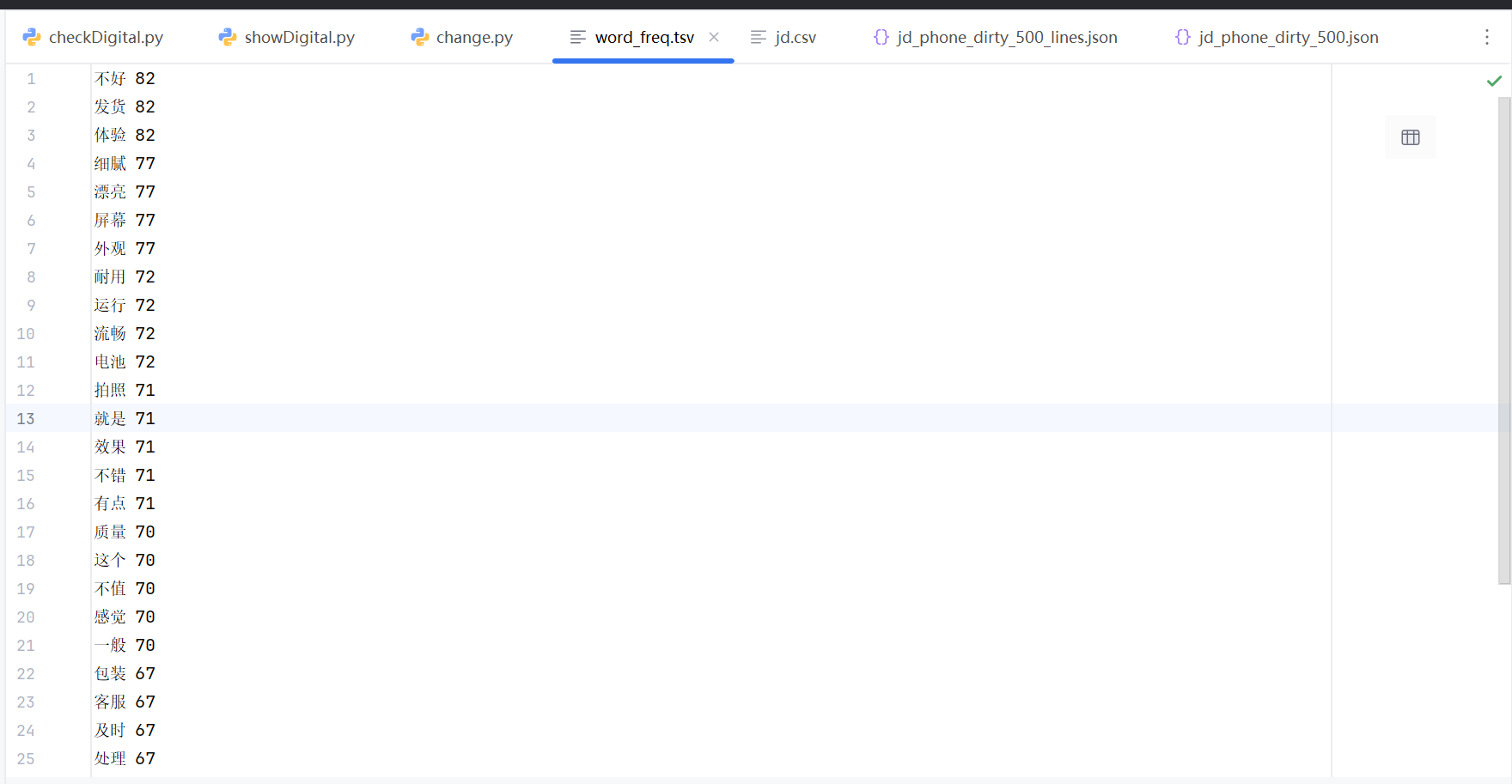Click the checkDigital.py Python file icon

(32, 37)
